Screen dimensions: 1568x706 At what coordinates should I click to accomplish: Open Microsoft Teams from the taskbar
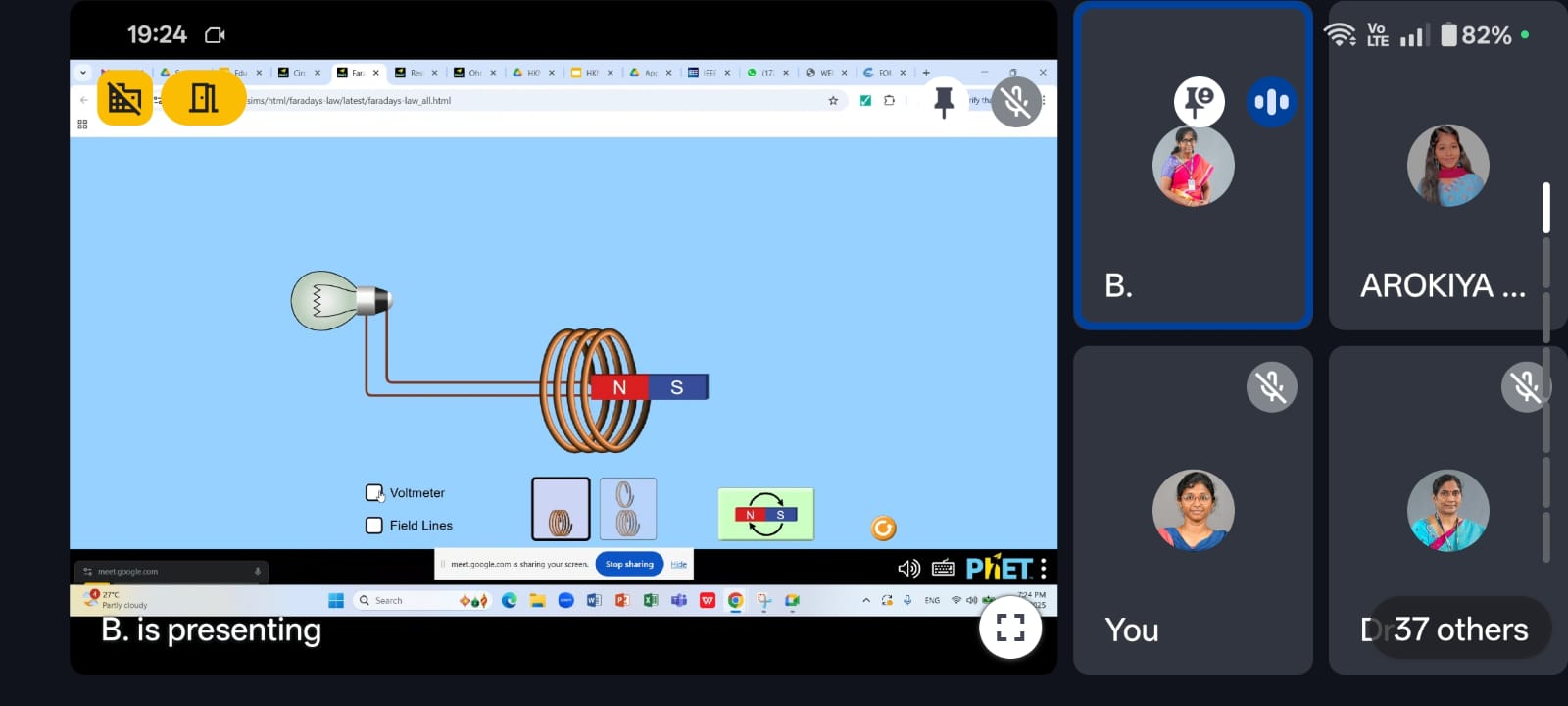[678, 600]
